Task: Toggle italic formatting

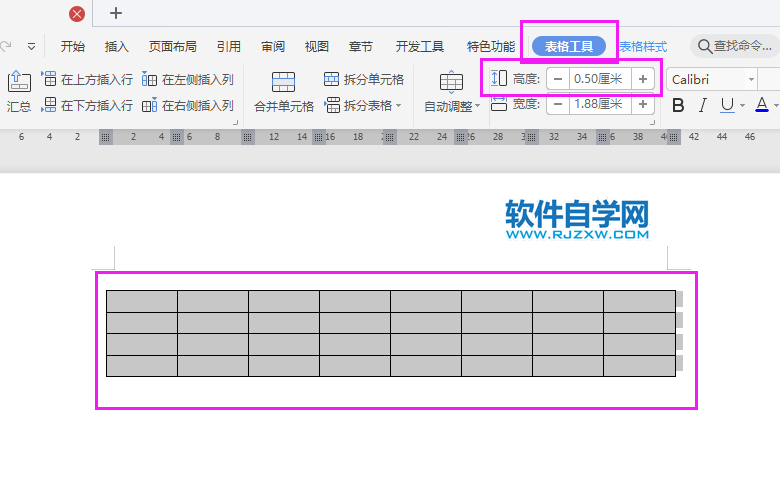Action: (702, 105)
